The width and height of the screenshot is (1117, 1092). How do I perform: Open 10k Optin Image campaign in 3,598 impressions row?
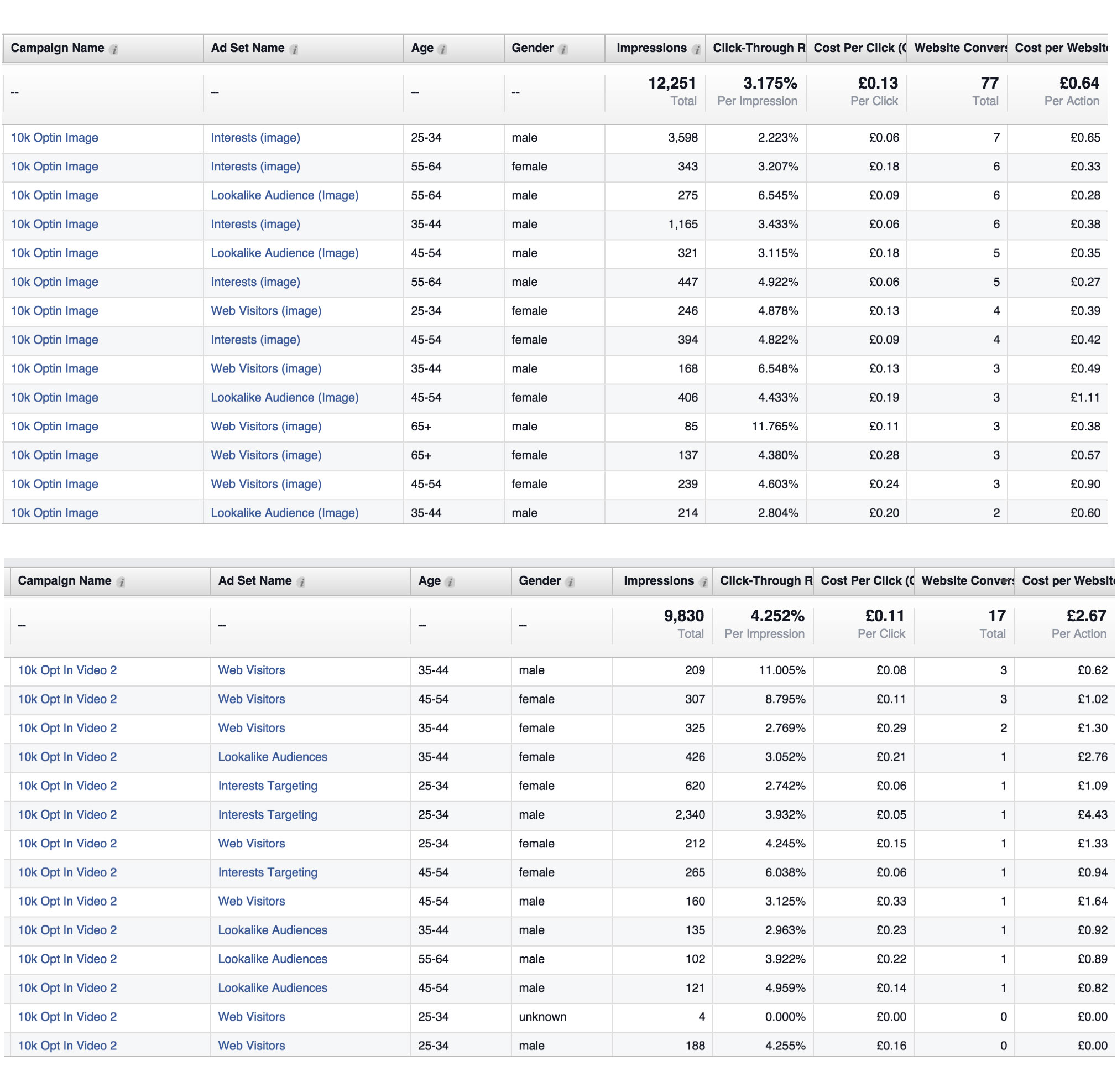click(55, 138)
